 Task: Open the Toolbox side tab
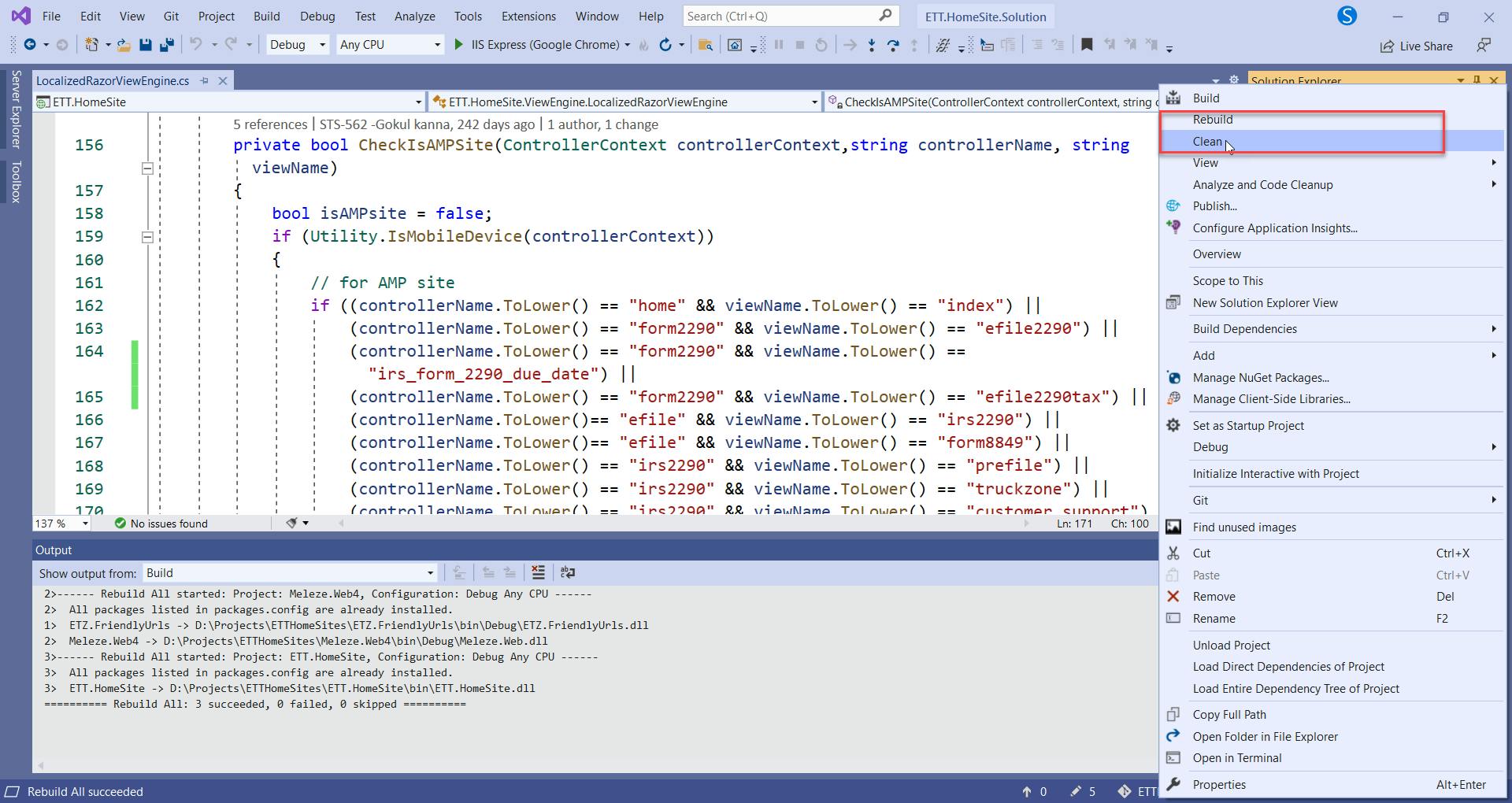coord(16,182)
